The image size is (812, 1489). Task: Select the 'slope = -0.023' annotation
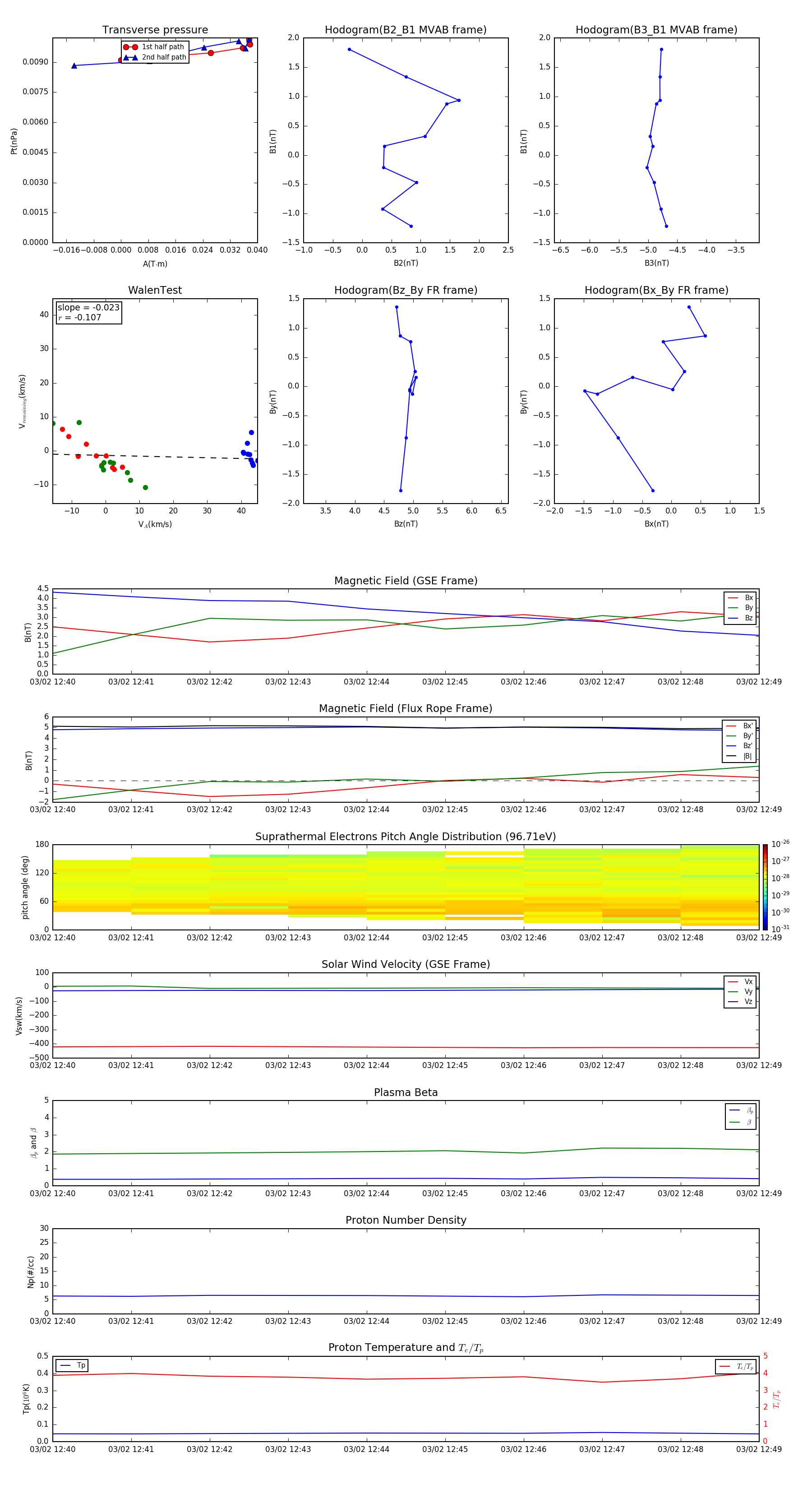(x=88, y=308)
